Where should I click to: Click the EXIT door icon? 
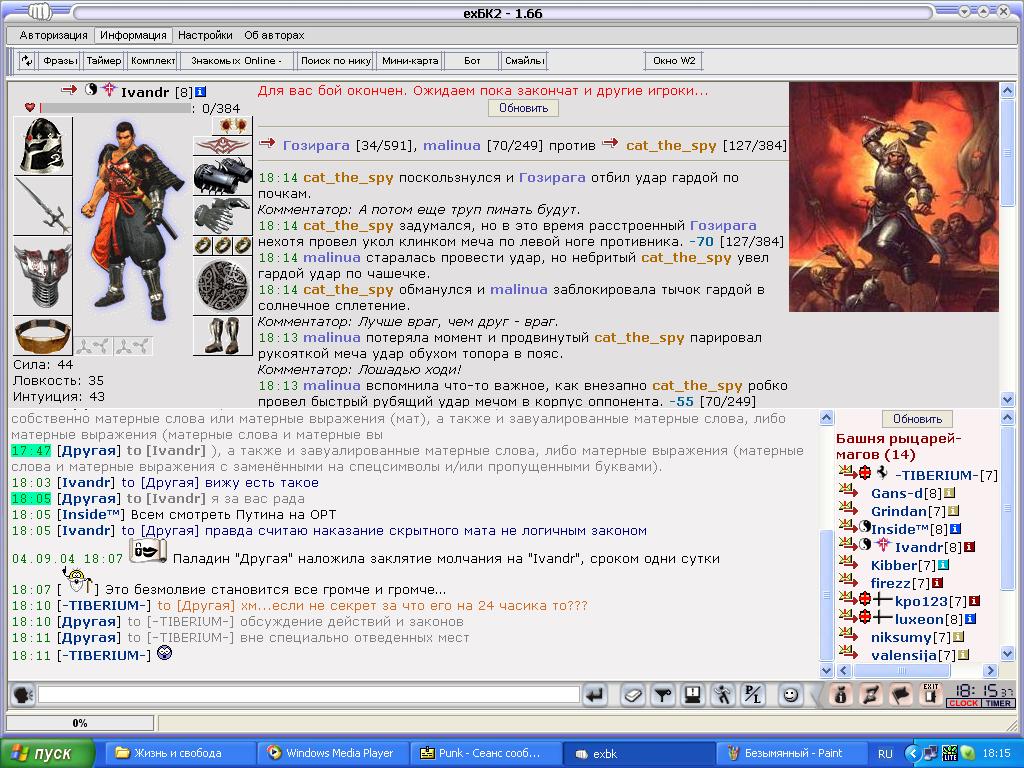click(931, 695)
